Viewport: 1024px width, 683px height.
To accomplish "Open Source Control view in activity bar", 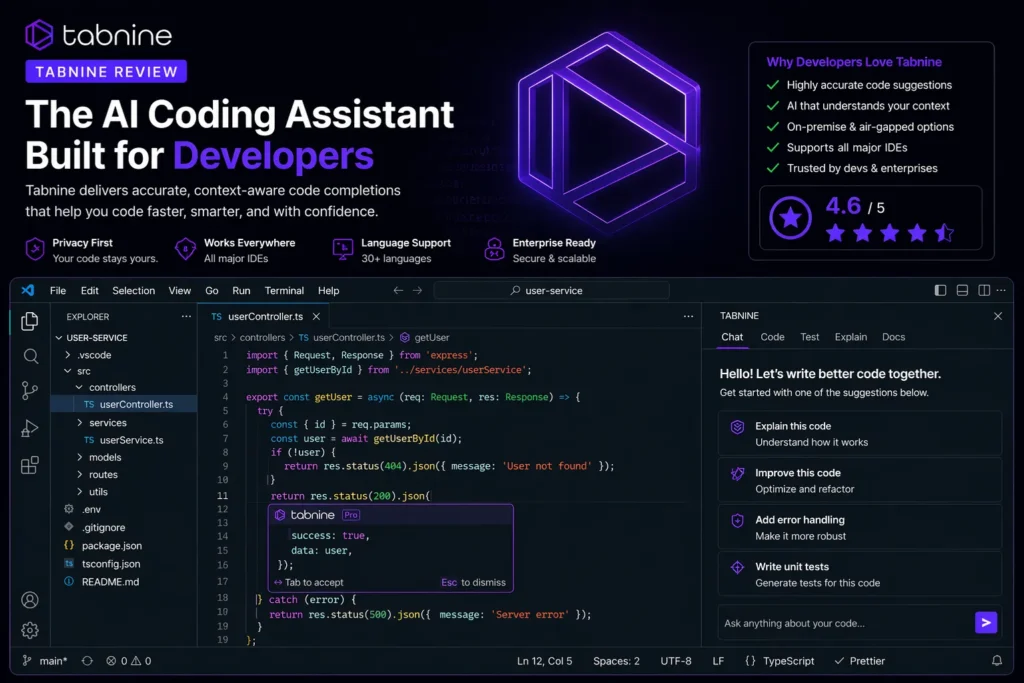I will [x=29, y=390].
